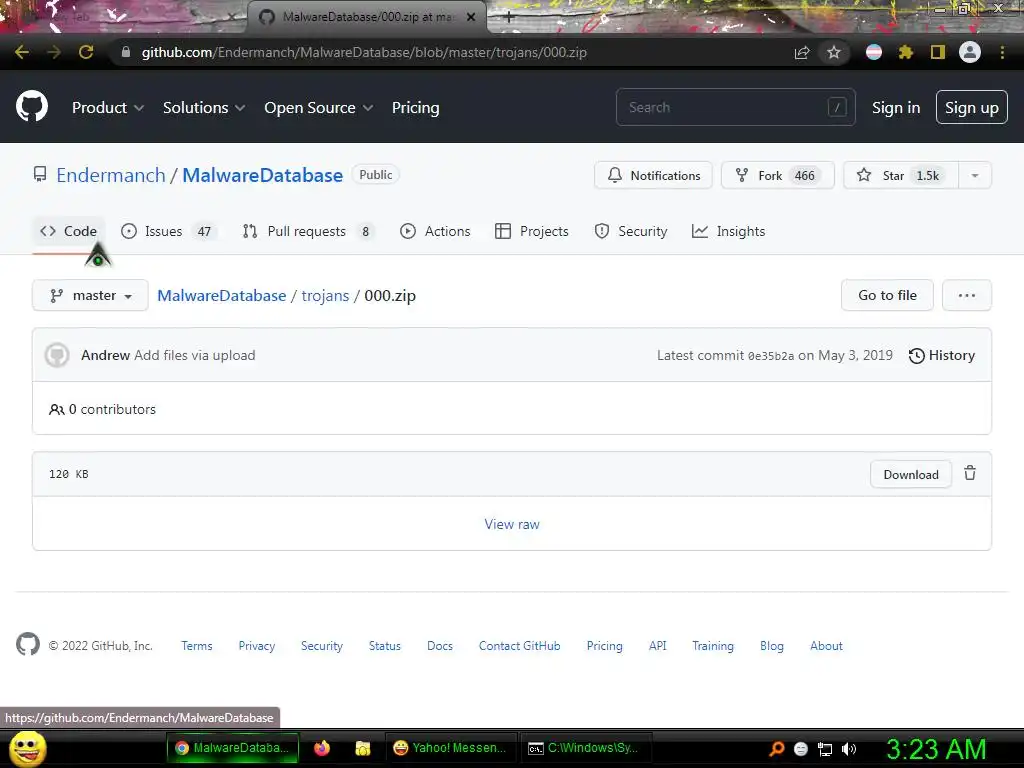Switch to the Issues tab
The height and width of the screenshot is (768, 1024).
[x=167, y=231]
